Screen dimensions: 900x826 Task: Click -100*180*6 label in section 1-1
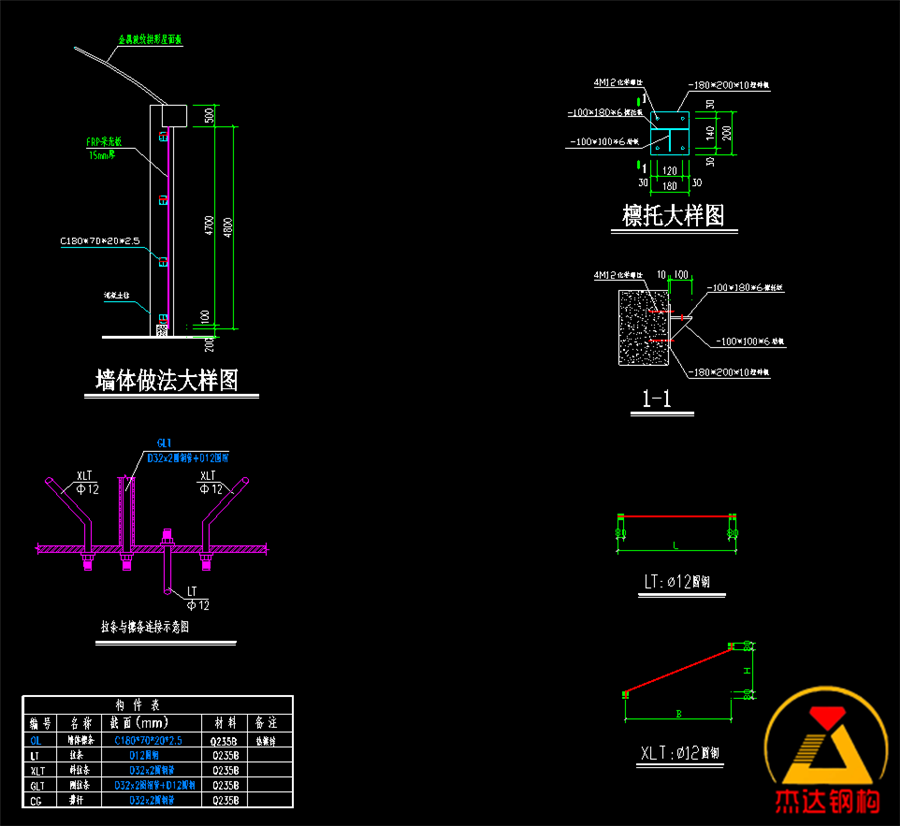click(x=744, y=288)
